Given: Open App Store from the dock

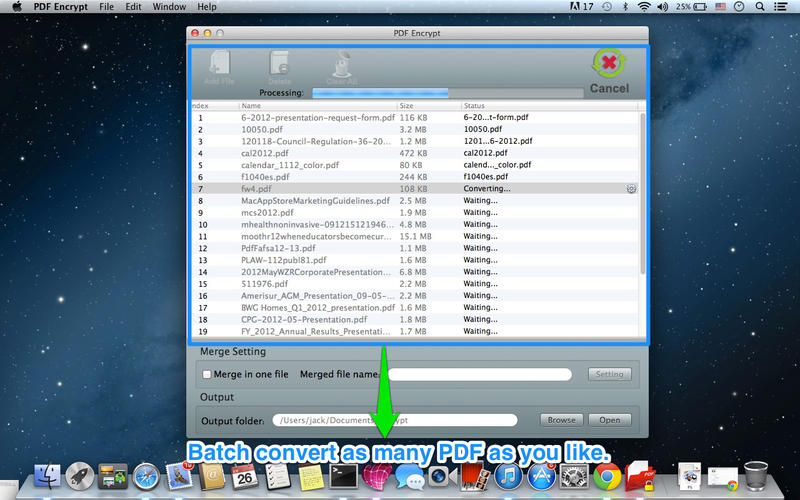Looking at the screenshot, I should point(541,477).
